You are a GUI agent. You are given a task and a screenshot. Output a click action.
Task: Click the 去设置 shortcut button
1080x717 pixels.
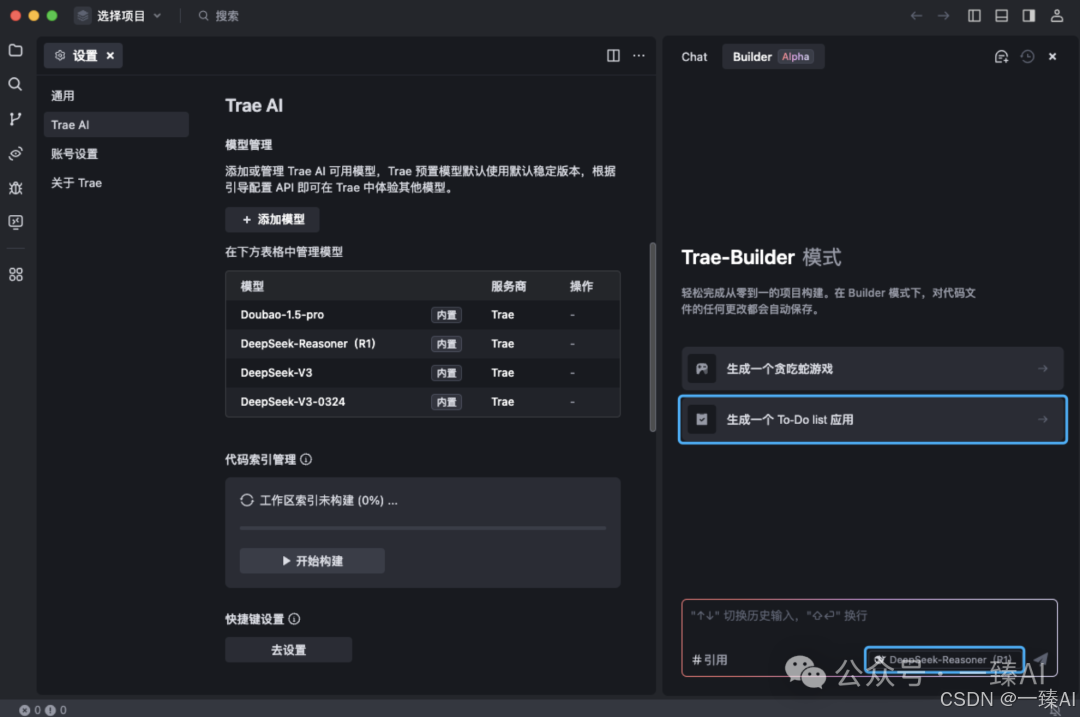(x=288, y=650)
